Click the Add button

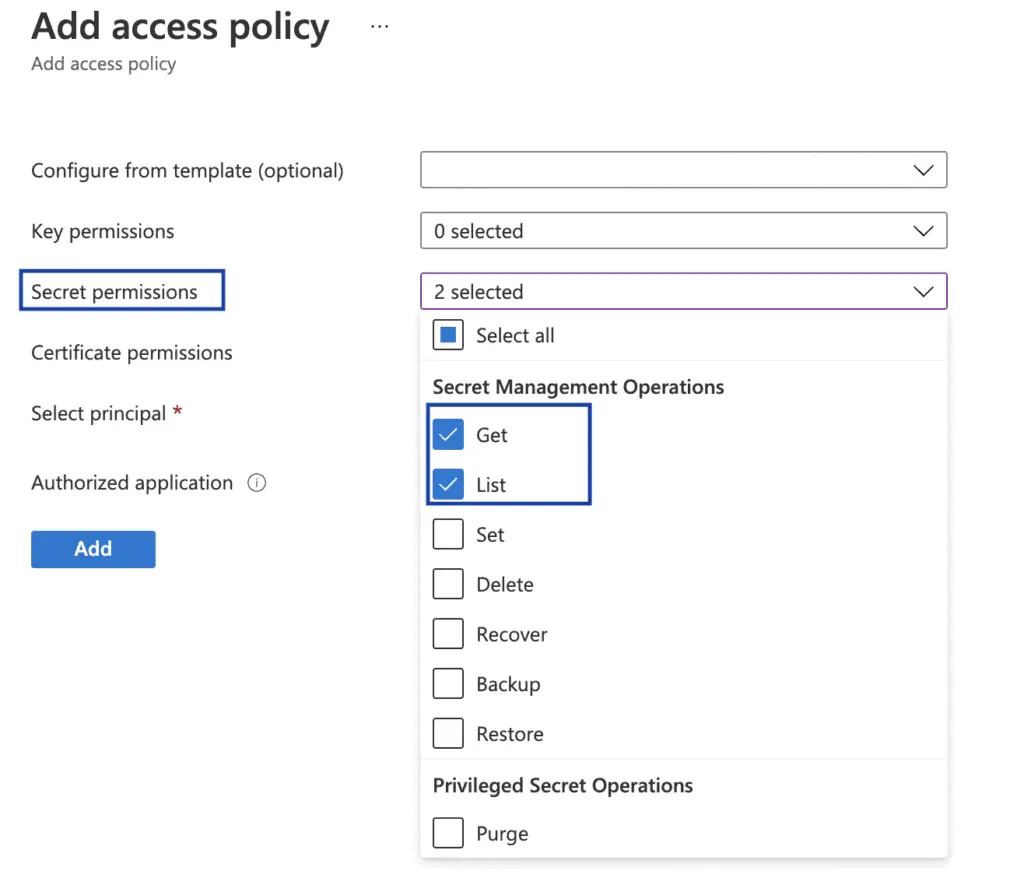tap(93, 549)
